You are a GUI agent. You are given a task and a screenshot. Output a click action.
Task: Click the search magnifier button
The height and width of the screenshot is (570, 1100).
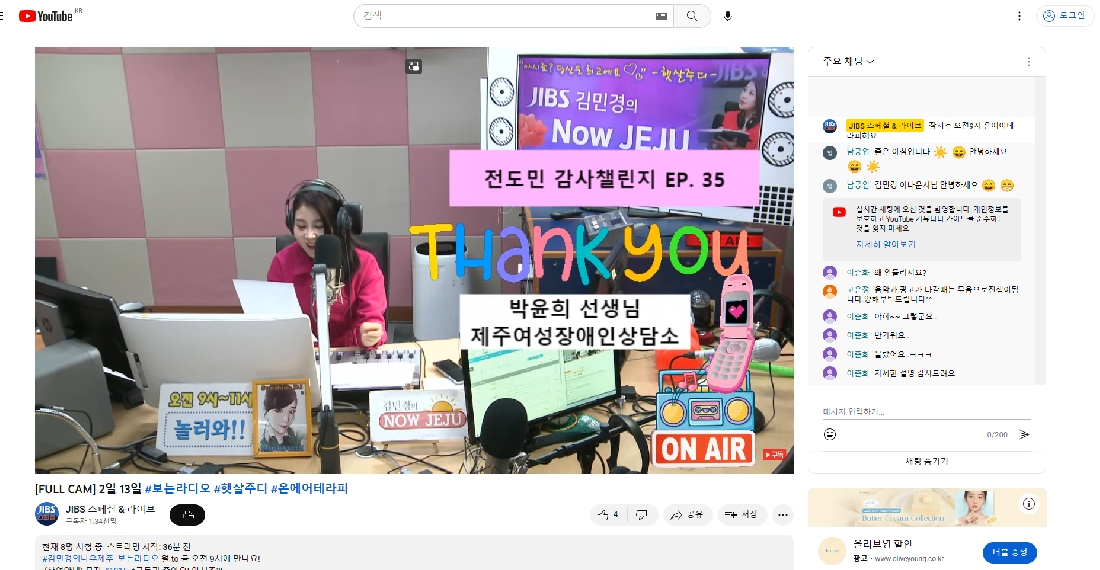point(692,15)
